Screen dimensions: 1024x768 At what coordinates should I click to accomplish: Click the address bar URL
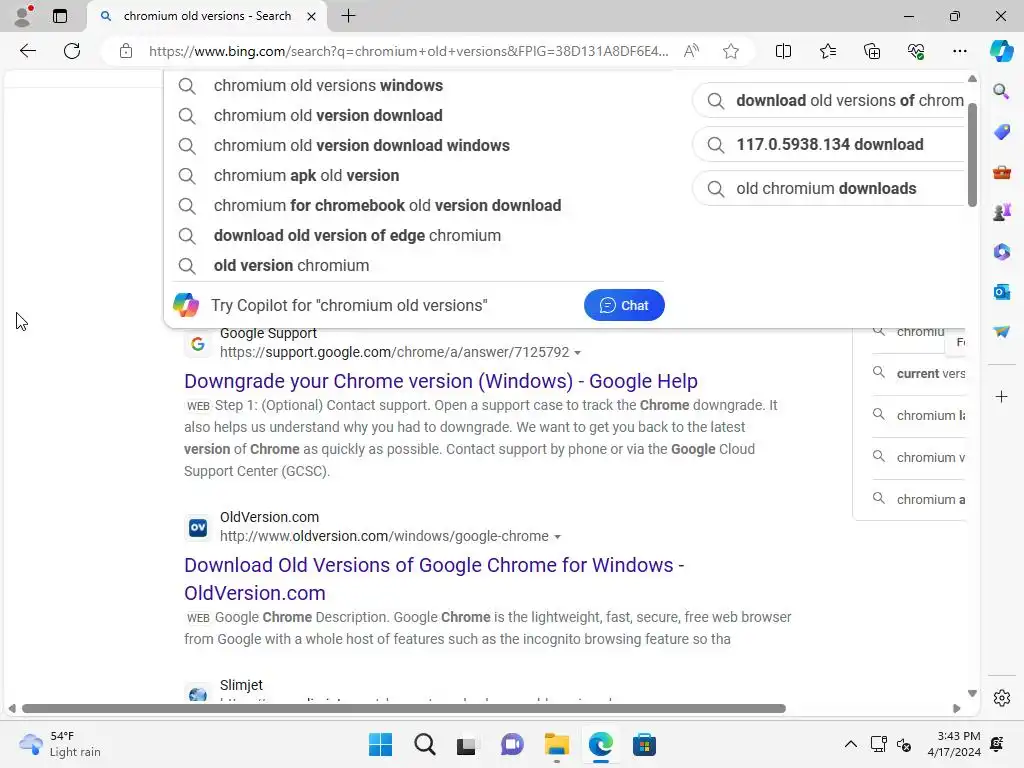pos(408,51)
